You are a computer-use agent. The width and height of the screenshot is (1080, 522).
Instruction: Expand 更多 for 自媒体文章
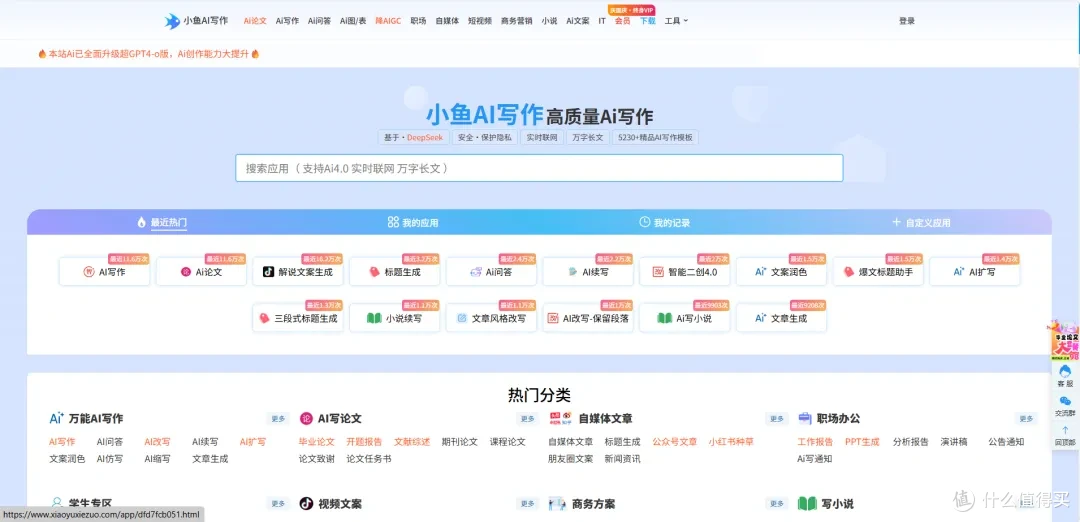pos(777,419)
